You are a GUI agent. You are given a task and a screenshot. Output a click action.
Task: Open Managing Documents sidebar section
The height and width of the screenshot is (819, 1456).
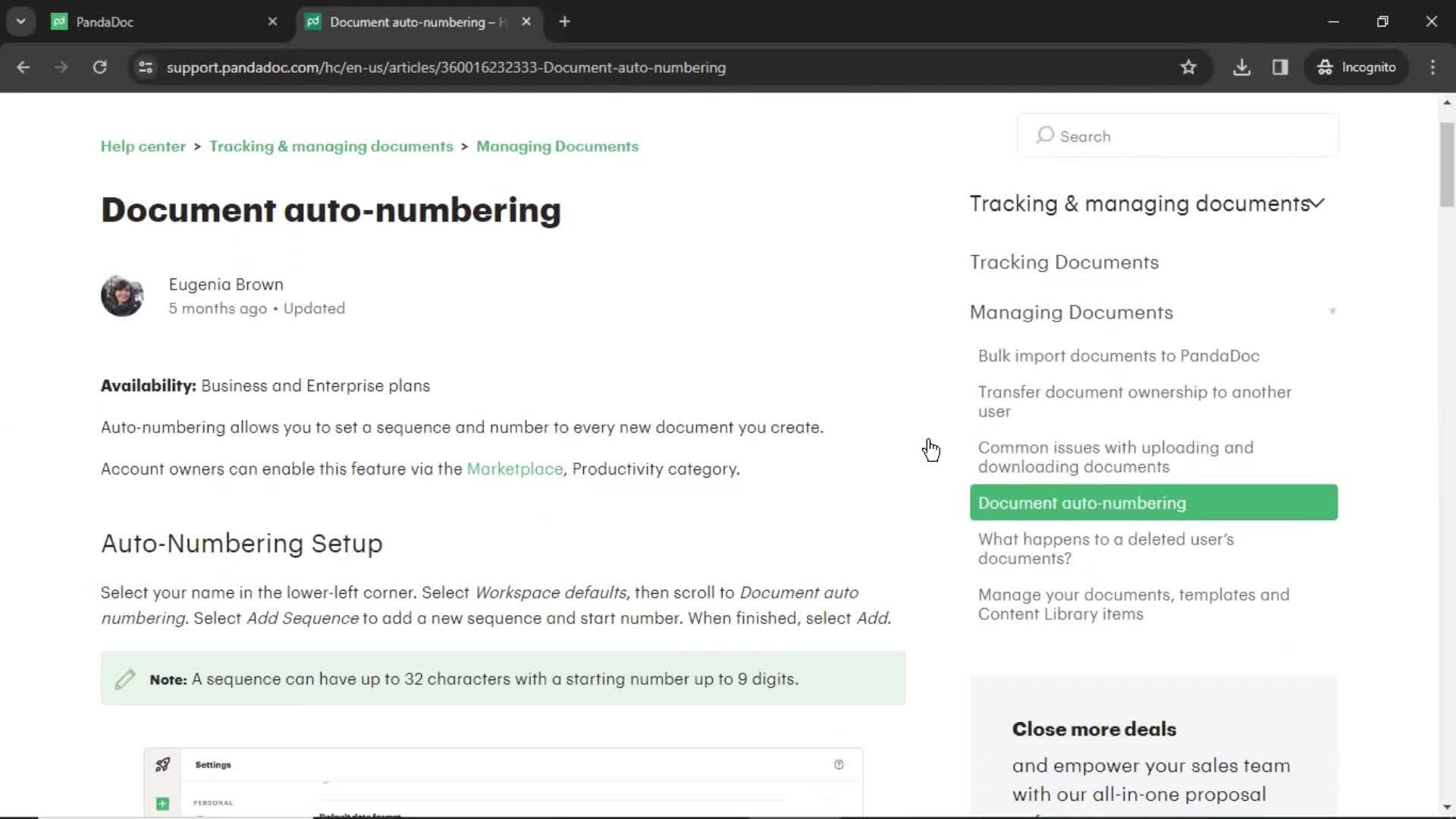1071,312
